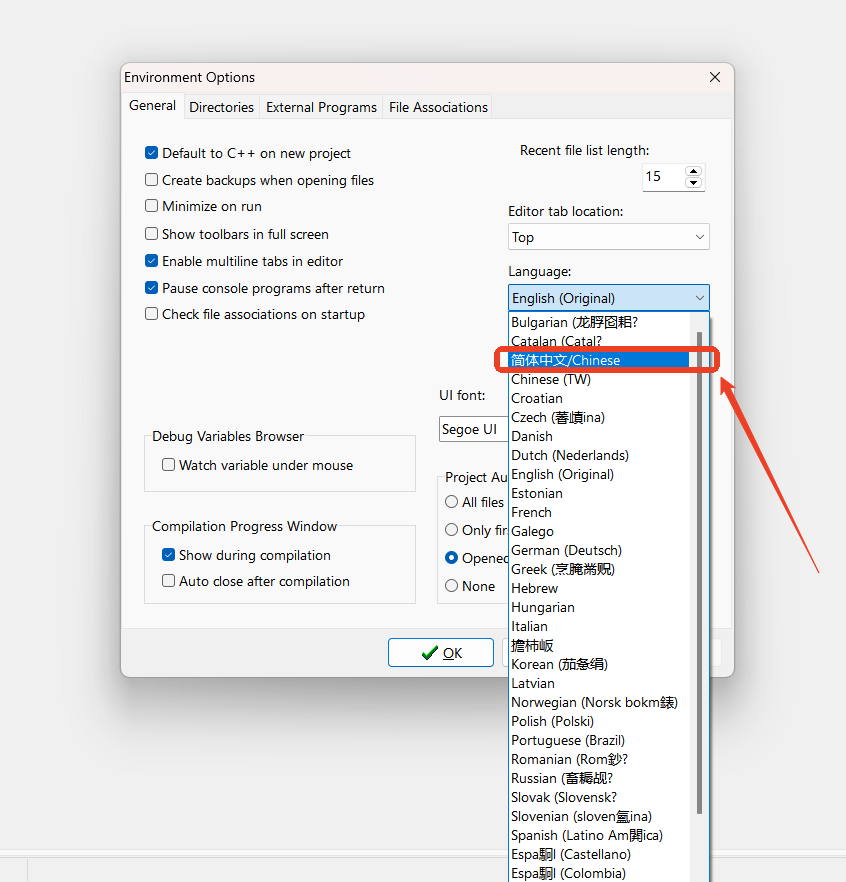The width and height of the screenshot is (846, 882).
Task: Select Italian in the language list
Action: tap(599, 627)
